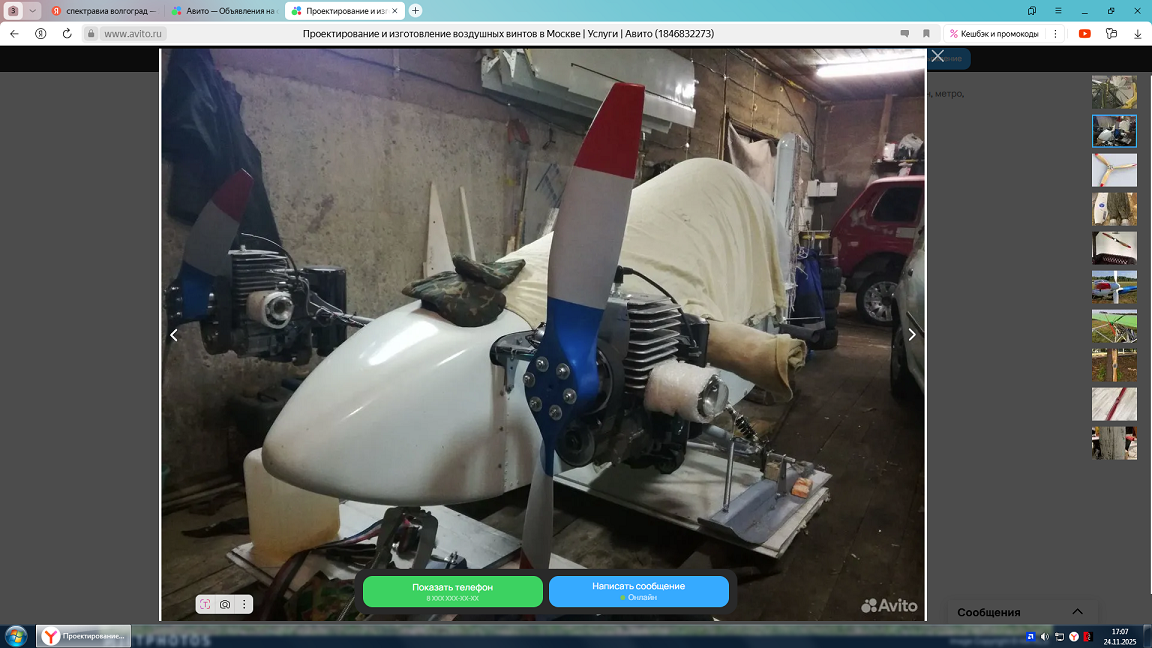Viewport: 1152px width, 648px height.
Task: Bookmark this page with bookmark icon
Action: (926, 33)
